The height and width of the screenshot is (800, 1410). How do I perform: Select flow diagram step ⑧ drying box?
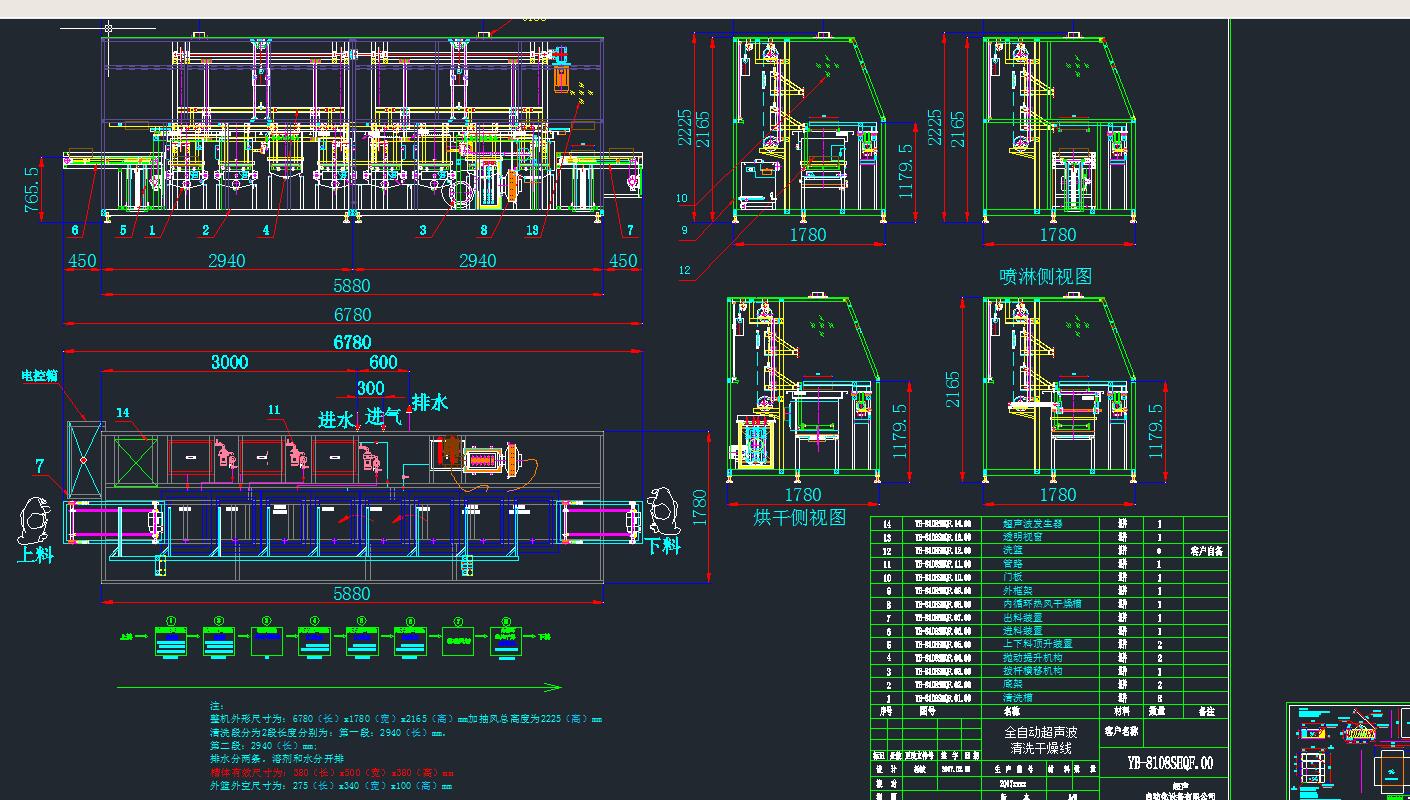pos(505,640)
